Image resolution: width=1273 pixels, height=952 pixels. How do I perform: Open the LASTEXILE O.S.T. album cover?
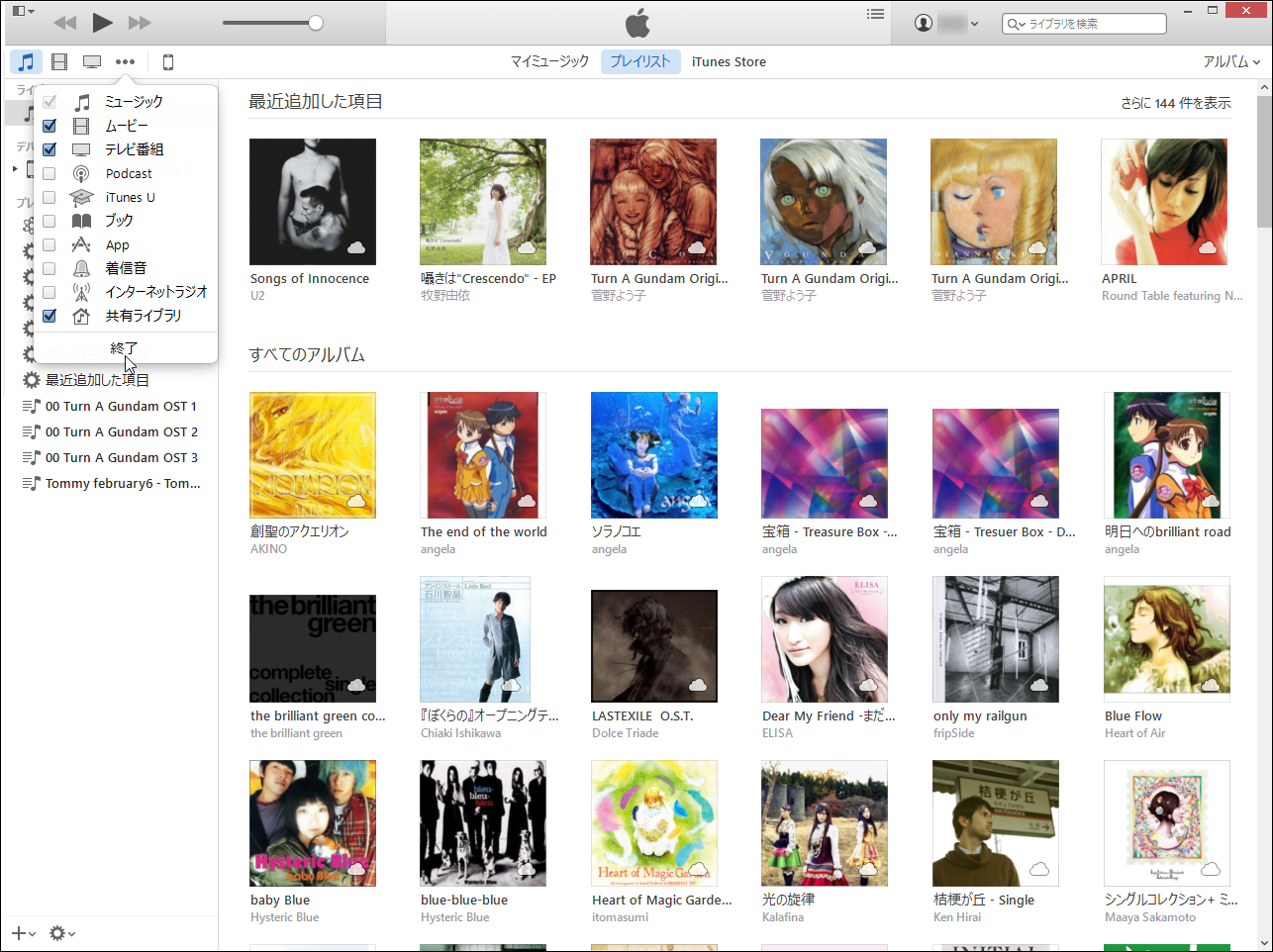pyautogui.click(x=654, y=646)
